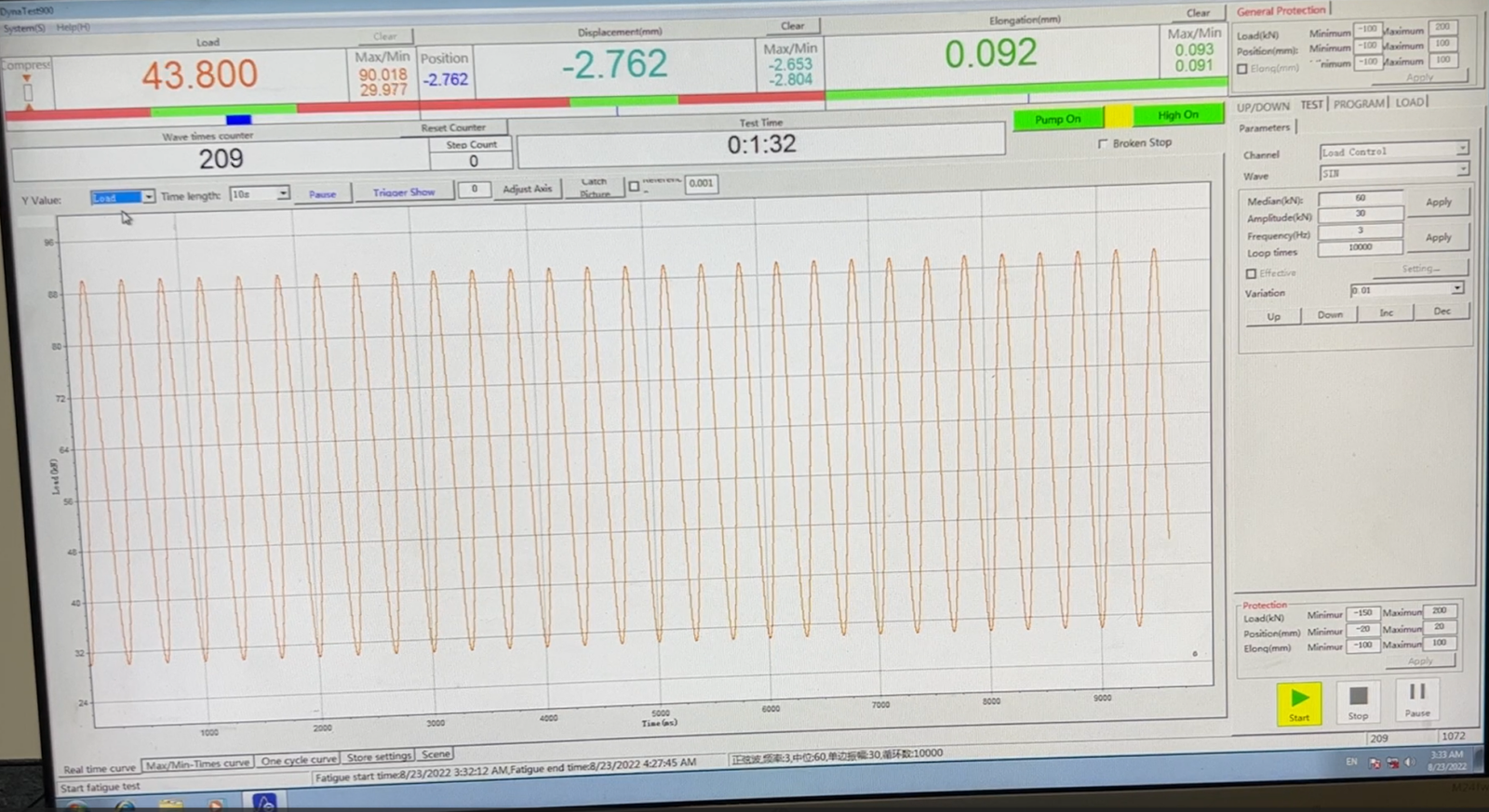Open the Channel Load Control dropdown
The image size is (1489, 812).
(1462, 149)
